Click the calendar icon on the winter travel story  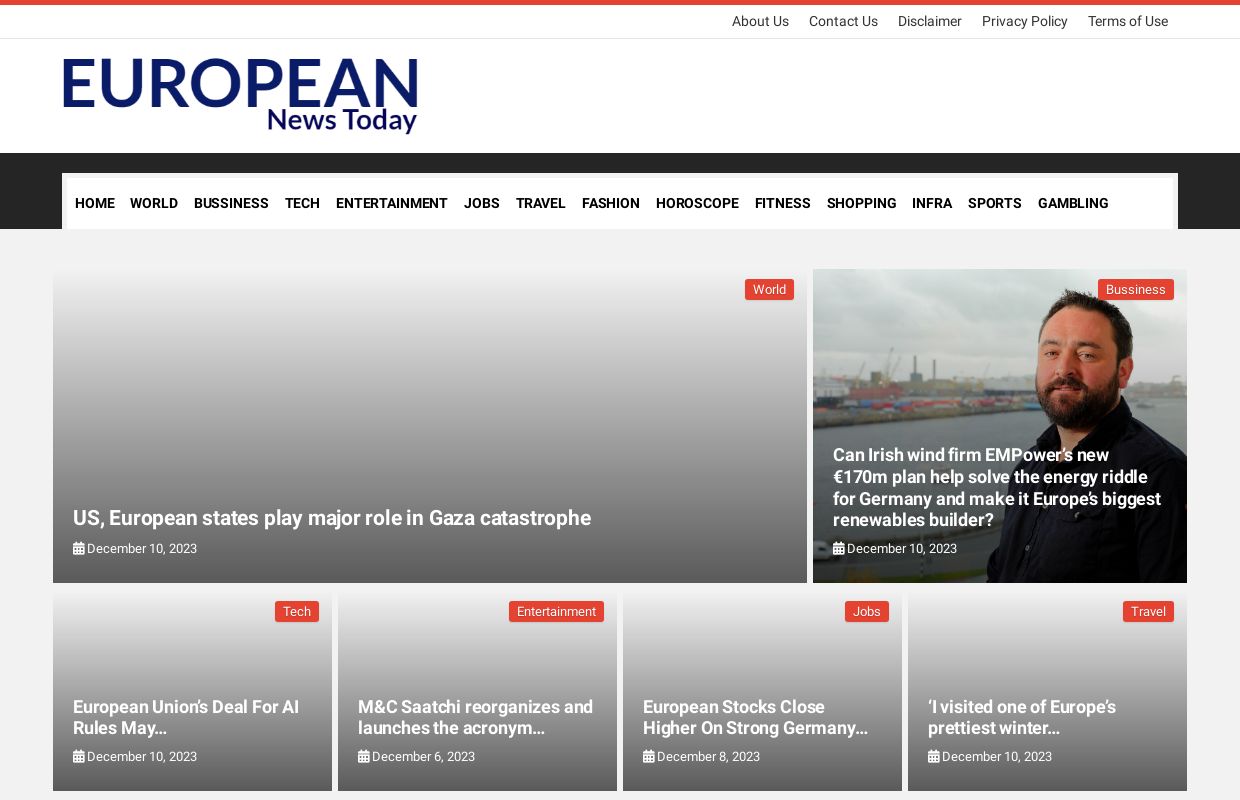point(934,756)
